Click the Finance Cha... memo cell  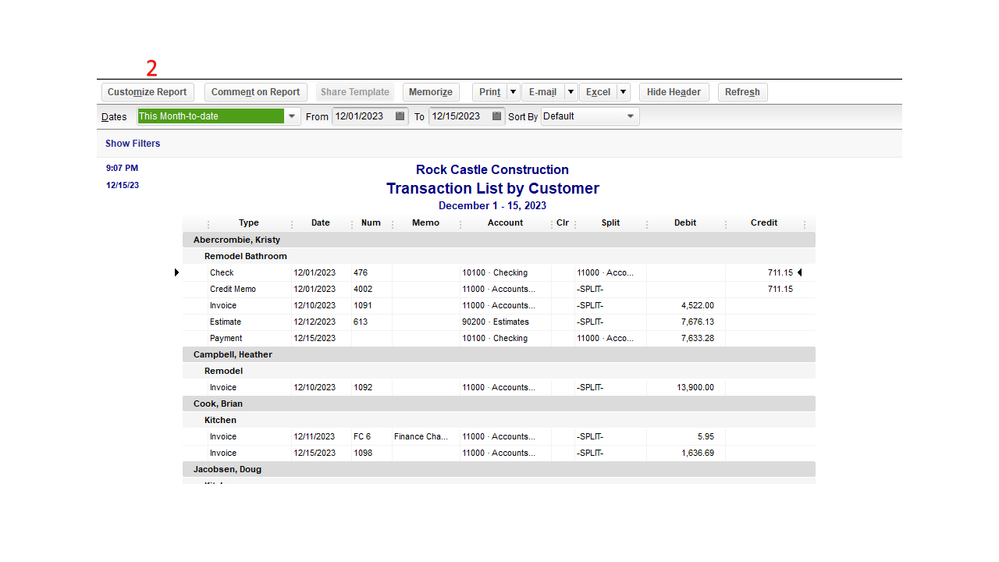[x=421, y=436]
